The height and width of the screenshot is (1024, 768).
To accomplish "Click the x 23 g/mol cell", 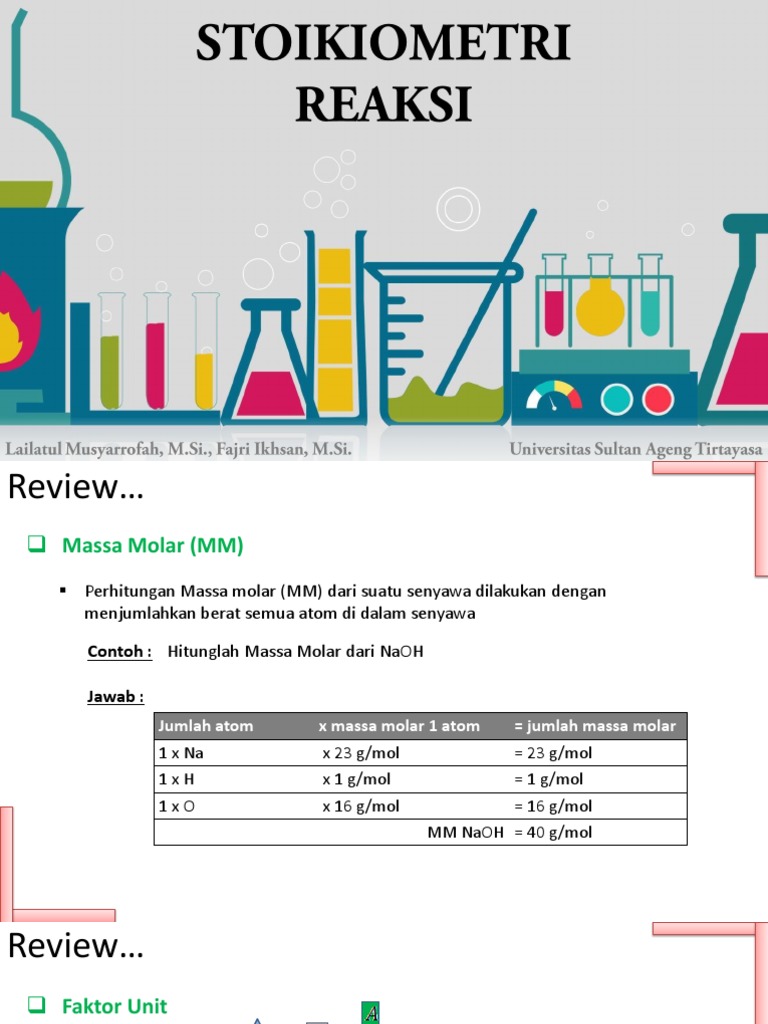I will [360, 753].
